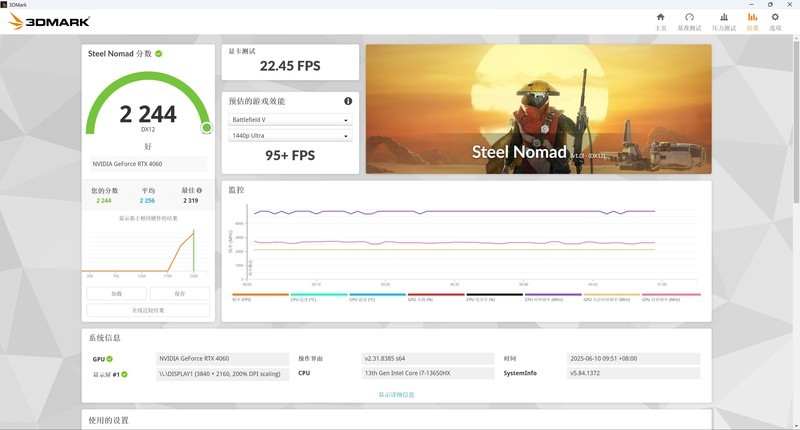Viewport: 800px width, 430px height.
Task: Click the green validation check beside Steel Nomad 分数
Action: 159,54
